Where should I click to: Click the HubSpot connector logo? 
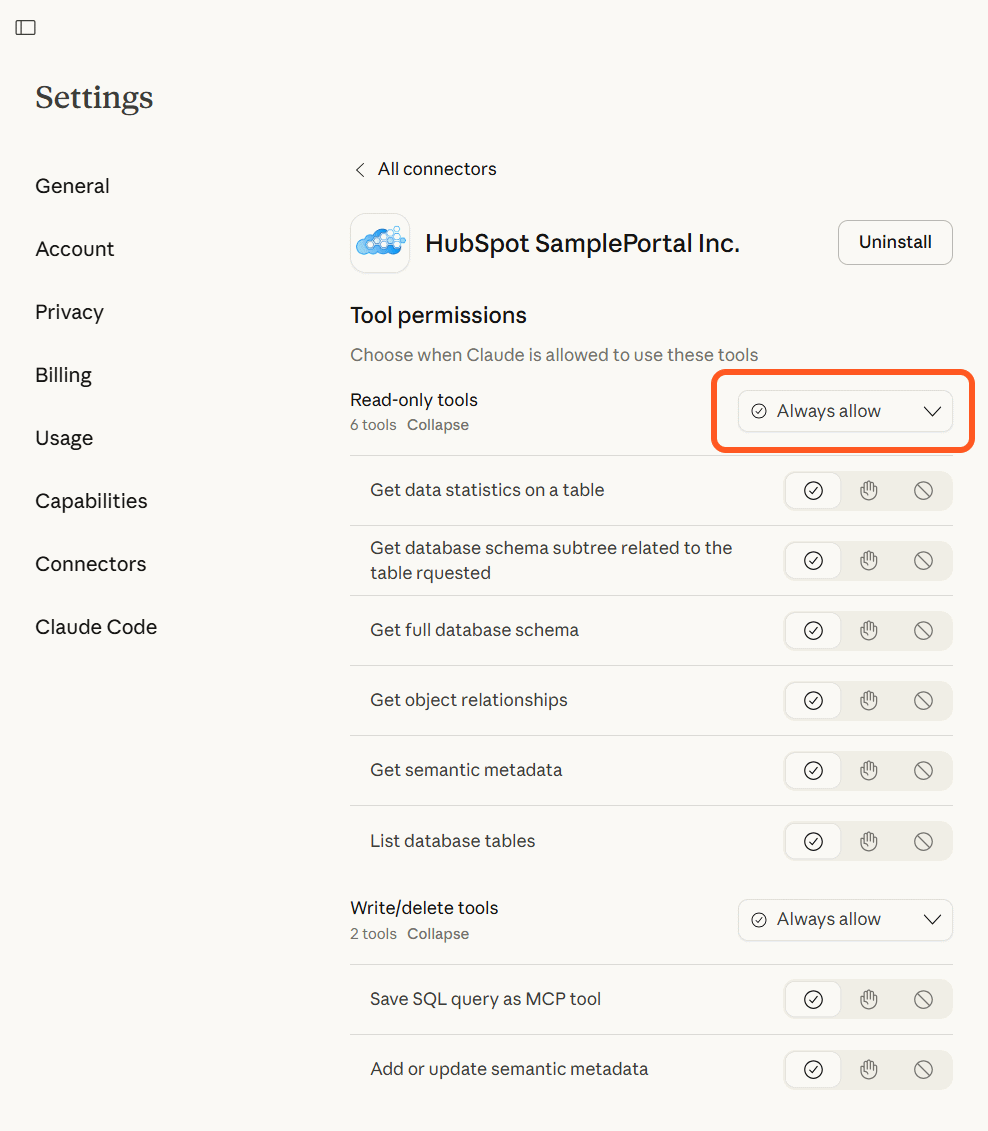click(380, 242)
